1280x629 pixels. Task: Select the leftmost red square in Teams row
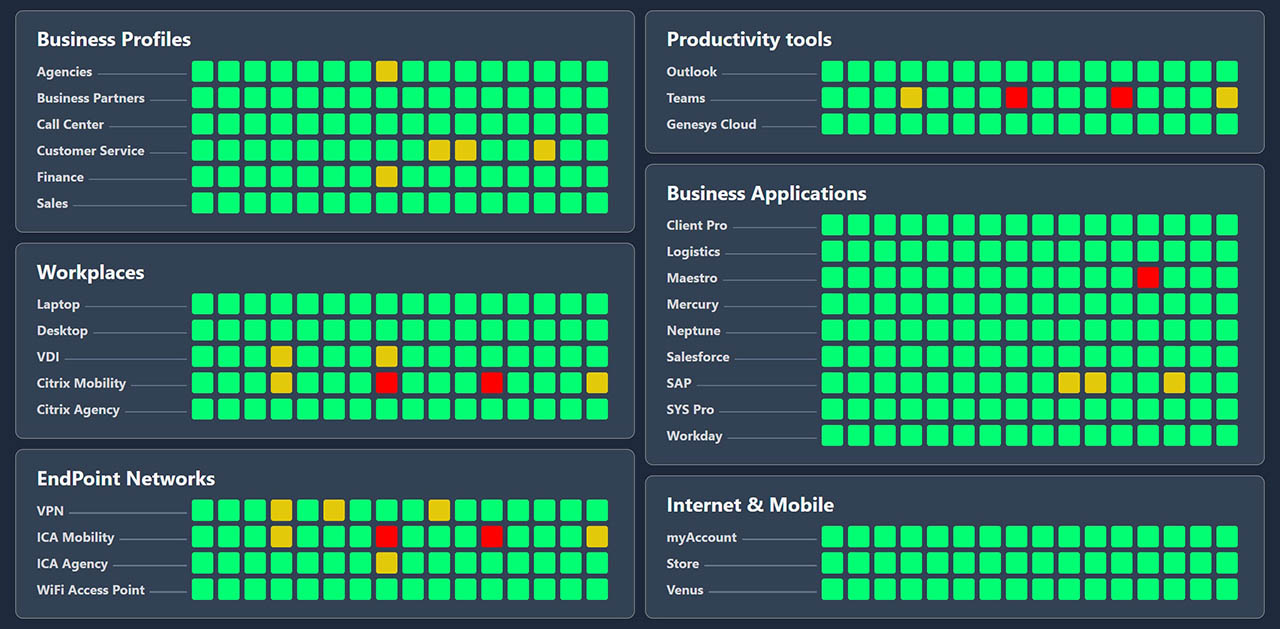pos(1016,98)
